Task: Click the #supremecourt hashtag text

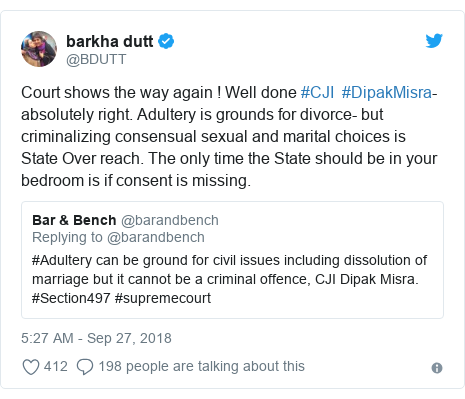Action: 163,298
